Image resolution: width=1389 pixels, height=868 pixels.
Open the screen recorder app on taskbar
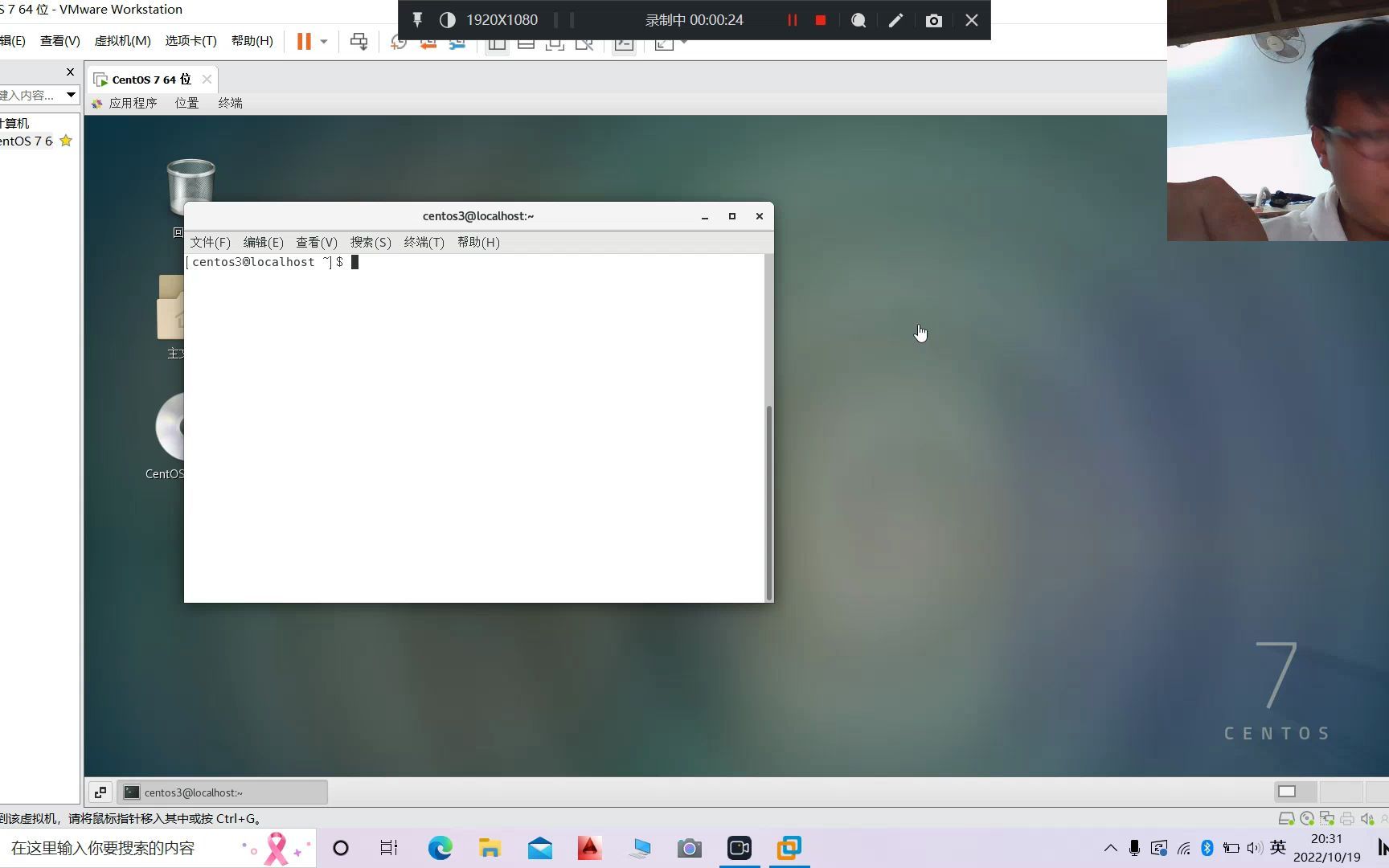(739, 848)
